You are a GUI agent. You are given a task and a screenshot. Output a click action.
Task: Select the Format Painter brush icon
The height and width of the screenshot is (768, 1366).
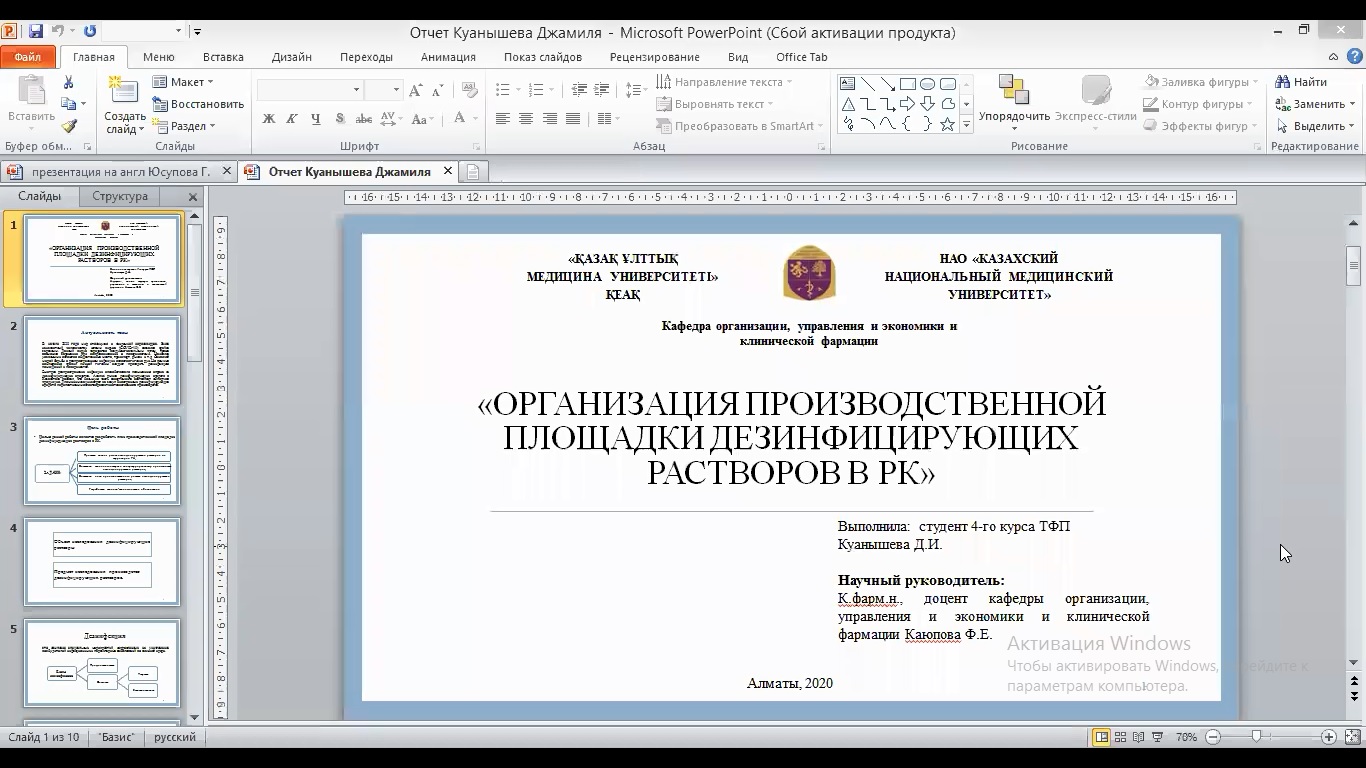coord(69,126)
